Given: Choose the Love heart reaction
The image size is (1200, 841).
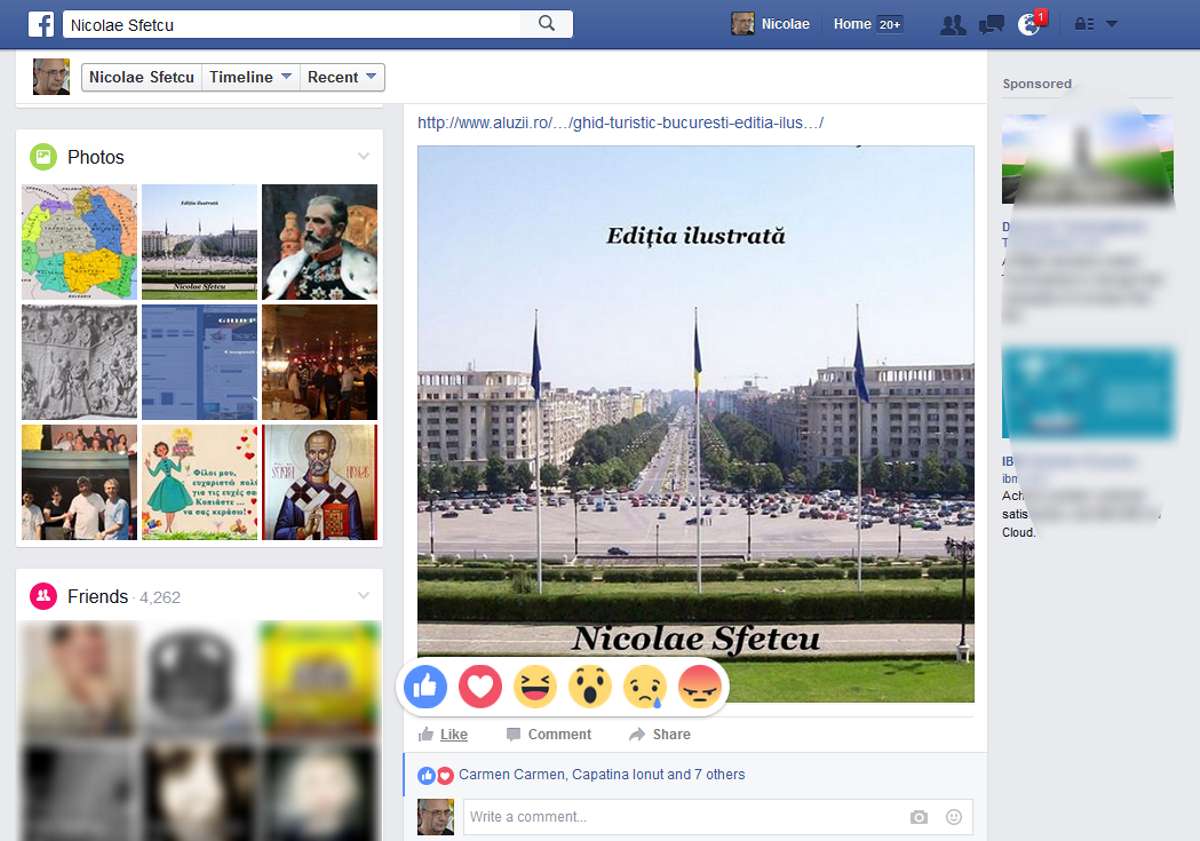Looking at the screenshot, I should point(481,687).
